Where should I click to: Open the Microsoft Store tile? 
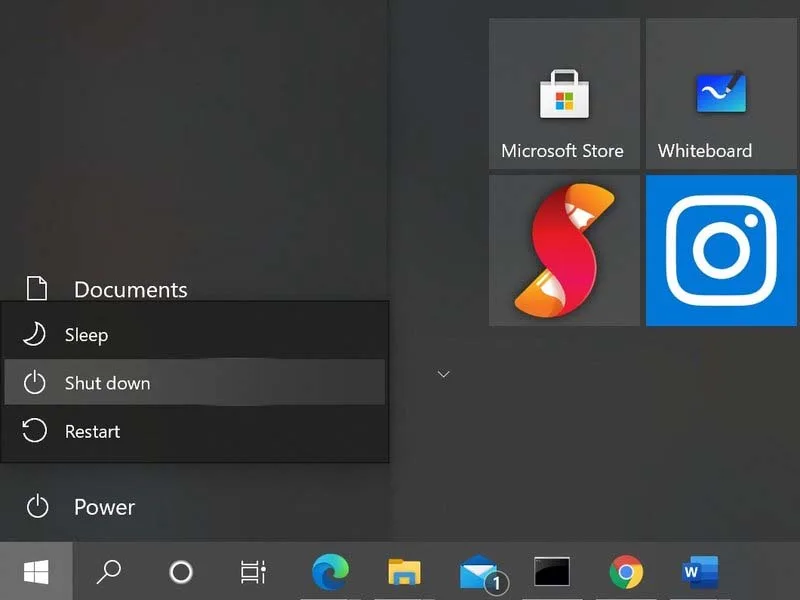pyautogui.click(x=564, y=94)
